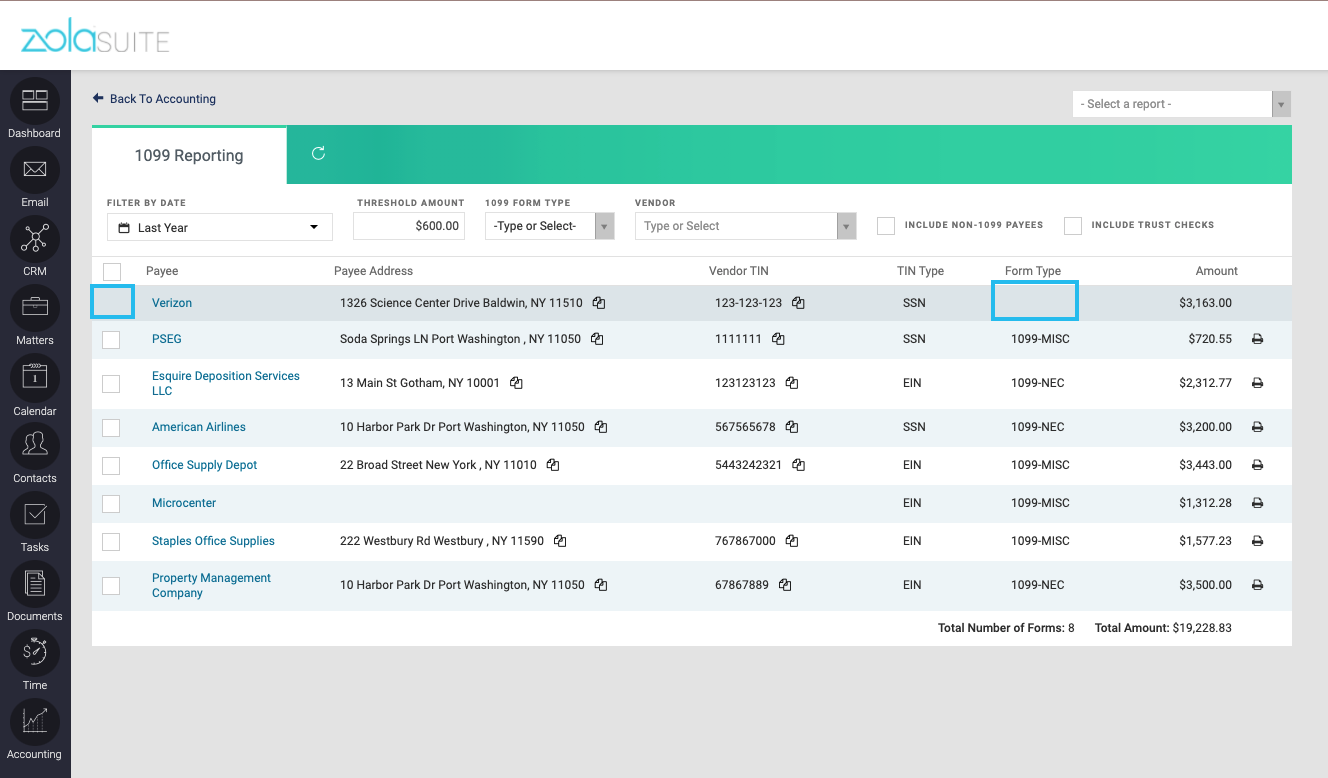Copy Office Supply Depot address
Screen dimensions: 1328x778
tap(553, 465)
